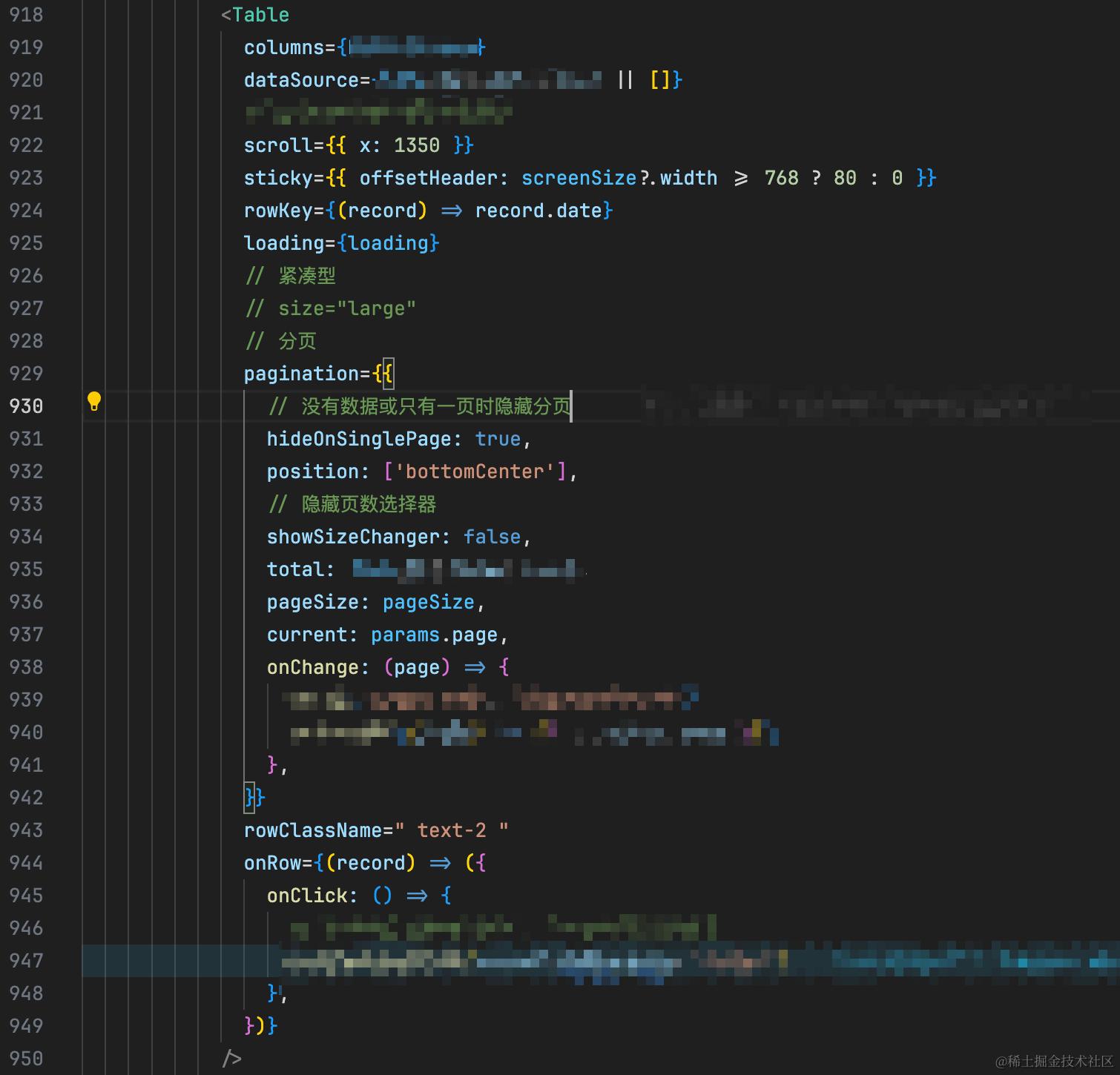Click screenSize?.width expression

coord(619,178)
